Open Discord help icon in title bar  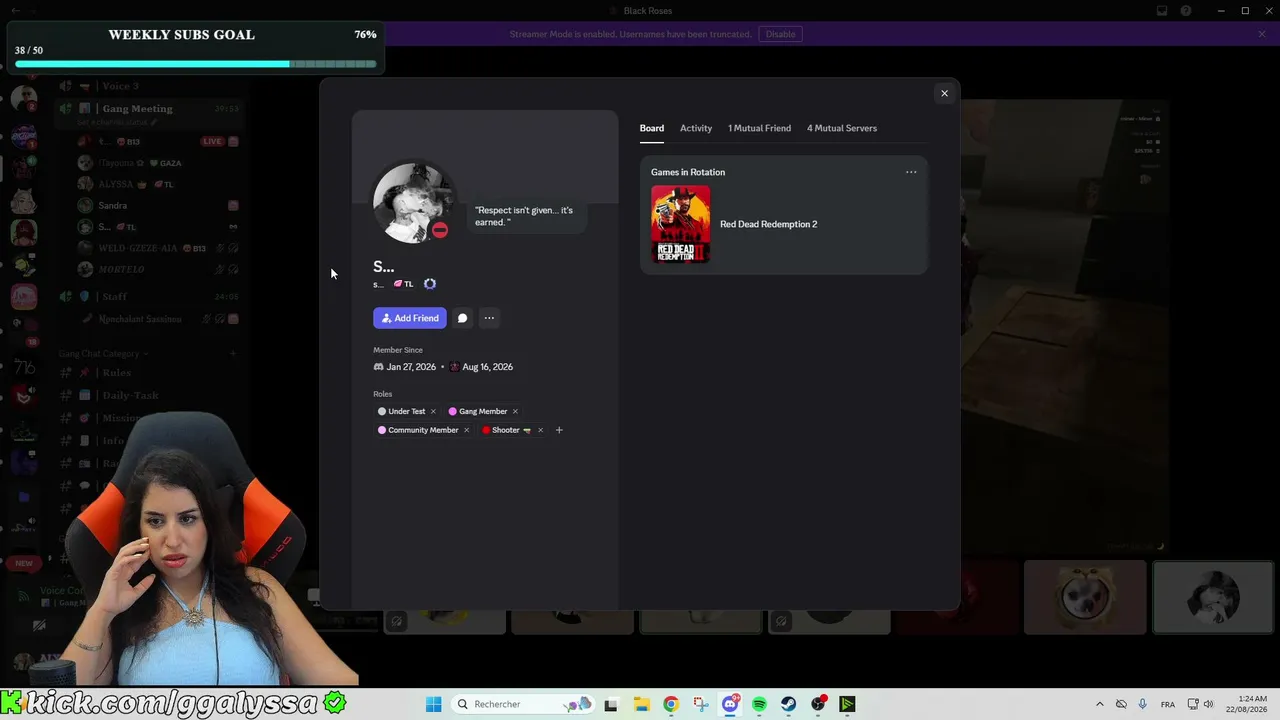tap(1186, 11)
